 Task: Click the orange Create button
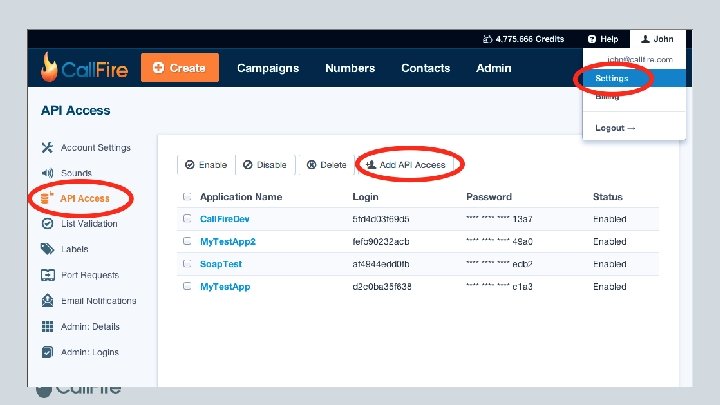pos(180,68)
